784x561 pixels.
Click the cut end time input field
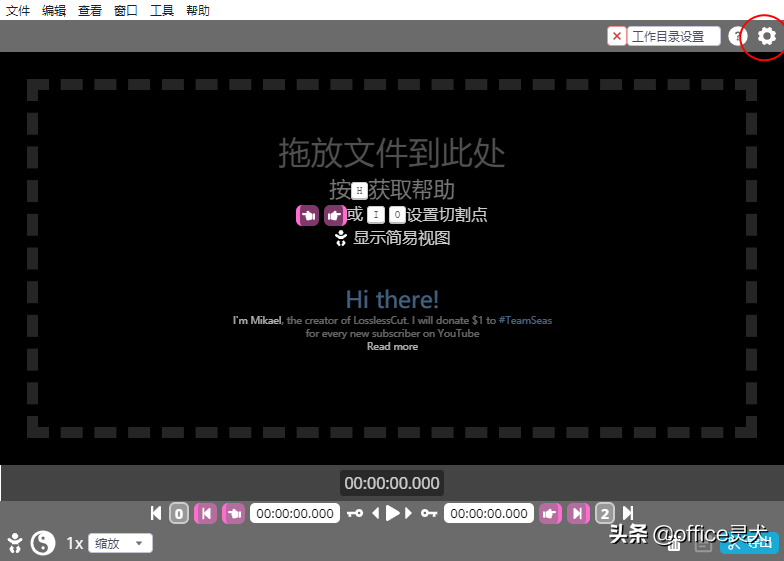click(488, 514)
